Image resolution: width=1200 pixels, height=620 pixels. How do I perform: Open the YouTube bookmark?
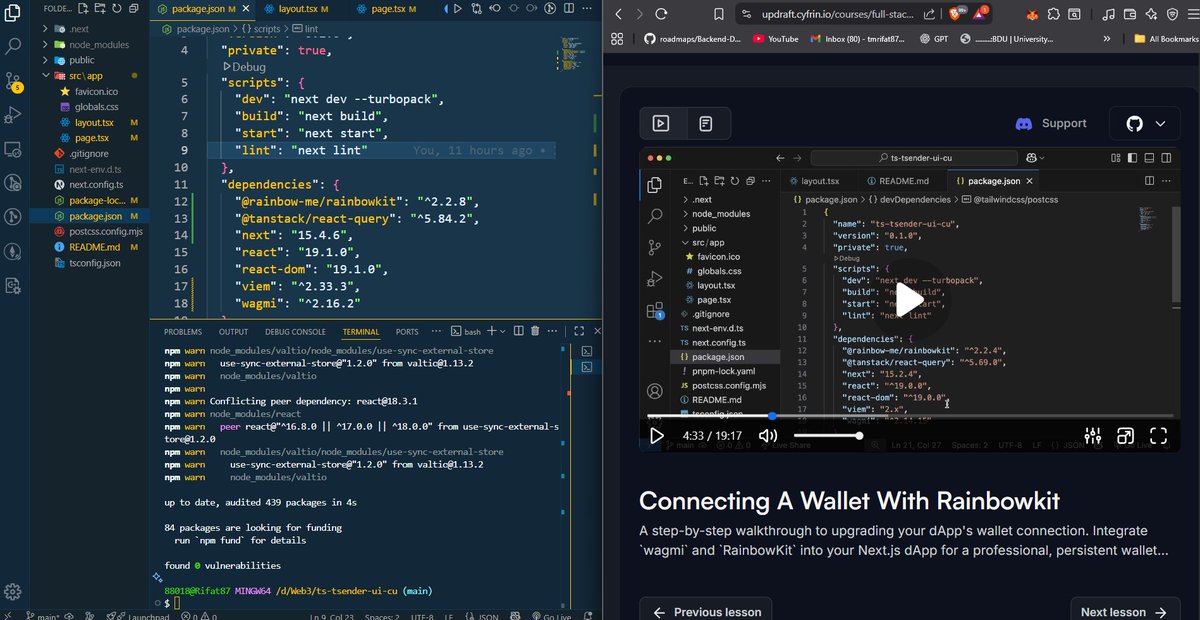point(775,39)
